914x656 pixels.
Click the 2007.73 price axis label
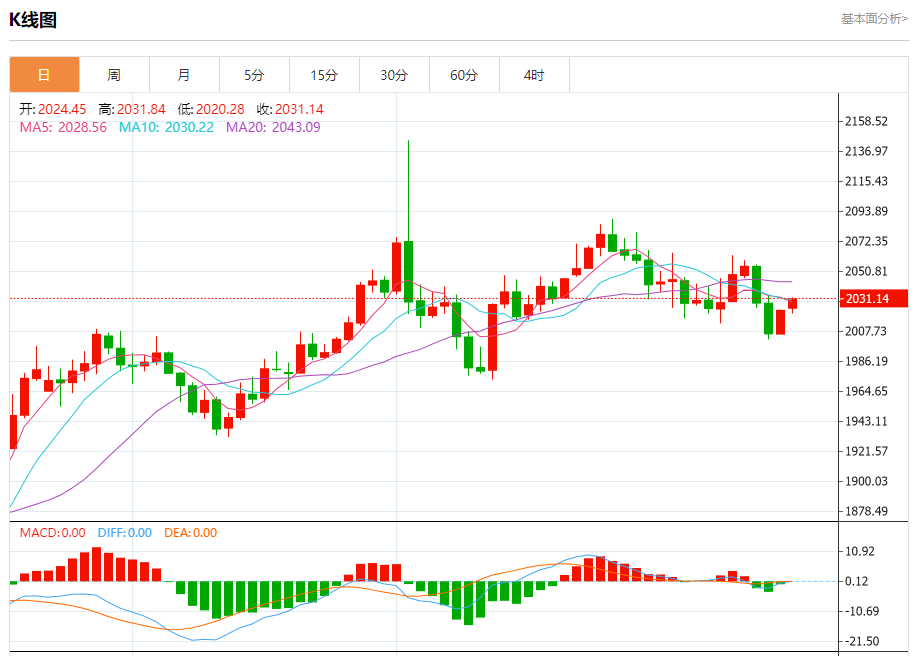[866, 331]
